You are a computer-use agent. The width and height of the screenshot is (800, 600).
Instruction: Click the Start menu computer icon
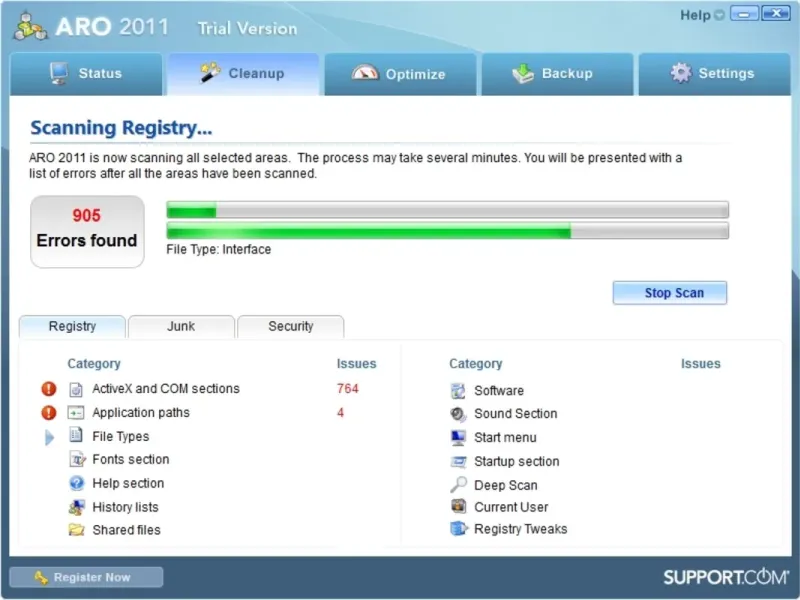point(458,437)
